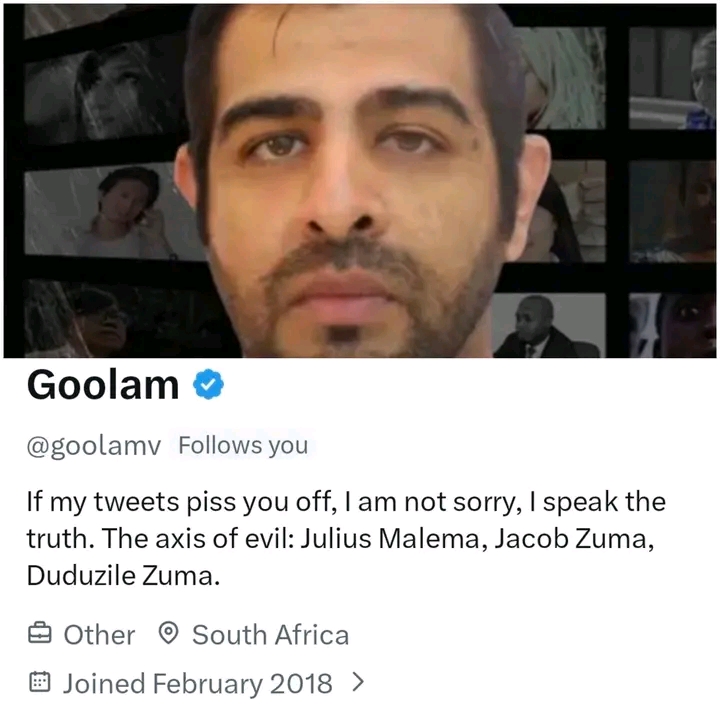Click the Other category label
720x720 pixels.
click(99, 635)
